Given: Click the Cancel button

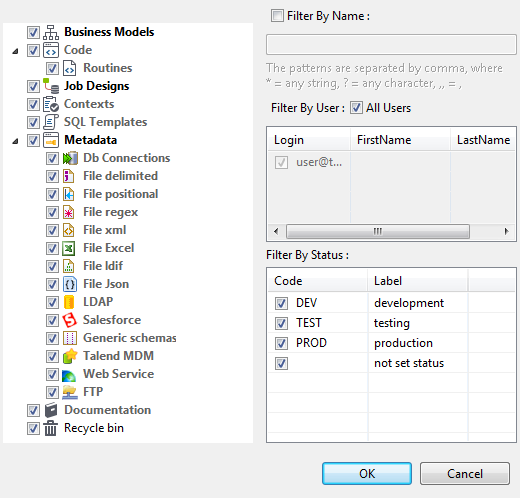Looking at the screenshot, I should (x=465, y=473).
